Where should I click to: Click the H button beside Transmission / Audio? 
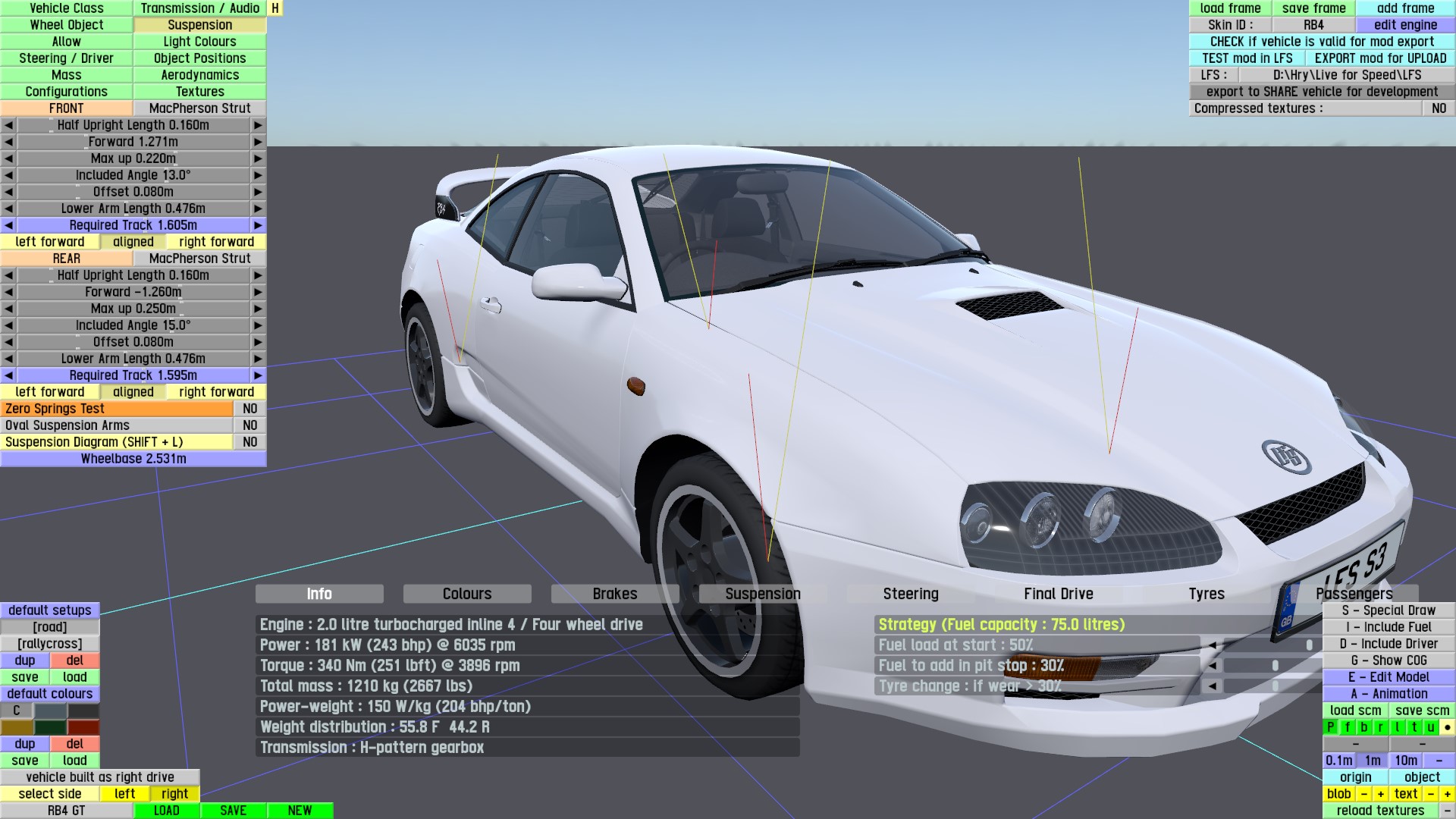(x=275, y=8)
